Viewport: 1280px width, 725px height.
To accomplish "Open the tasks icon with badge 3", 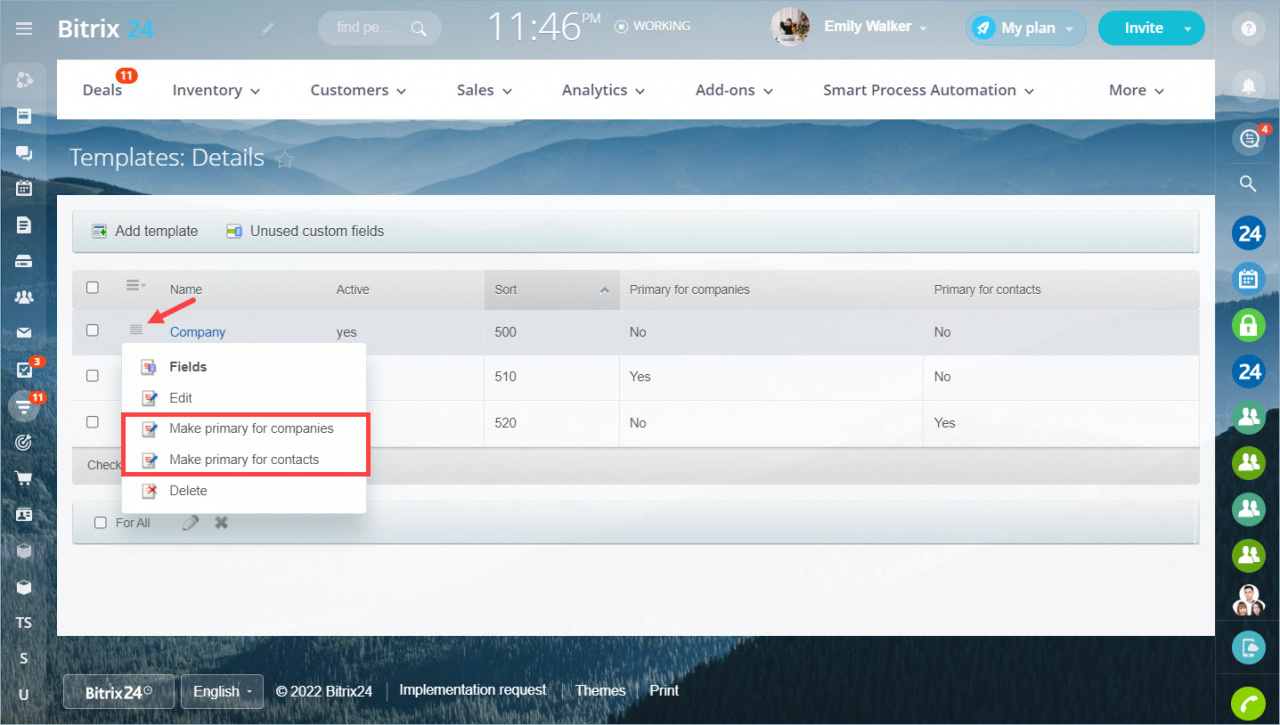I will pos(24,370).
